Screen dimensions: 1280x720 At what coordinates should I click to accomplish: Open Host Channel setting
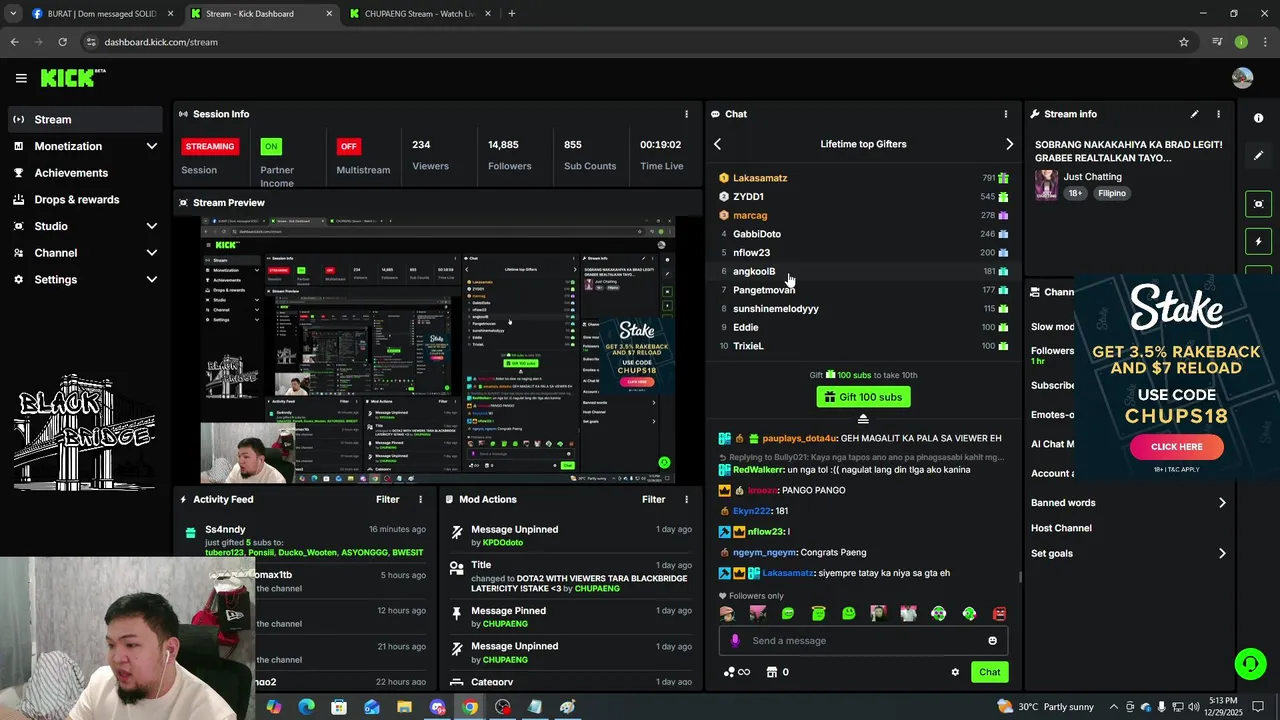point(1061,528)
